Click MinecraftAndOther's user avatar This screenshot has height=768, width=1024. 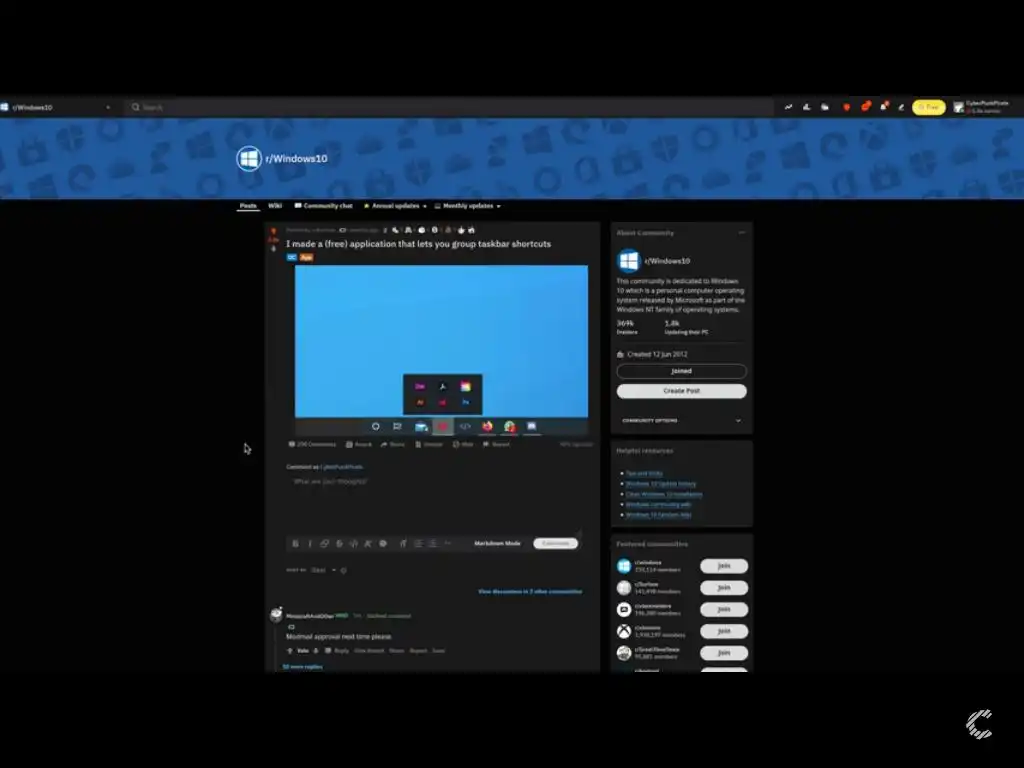[276, 615]
